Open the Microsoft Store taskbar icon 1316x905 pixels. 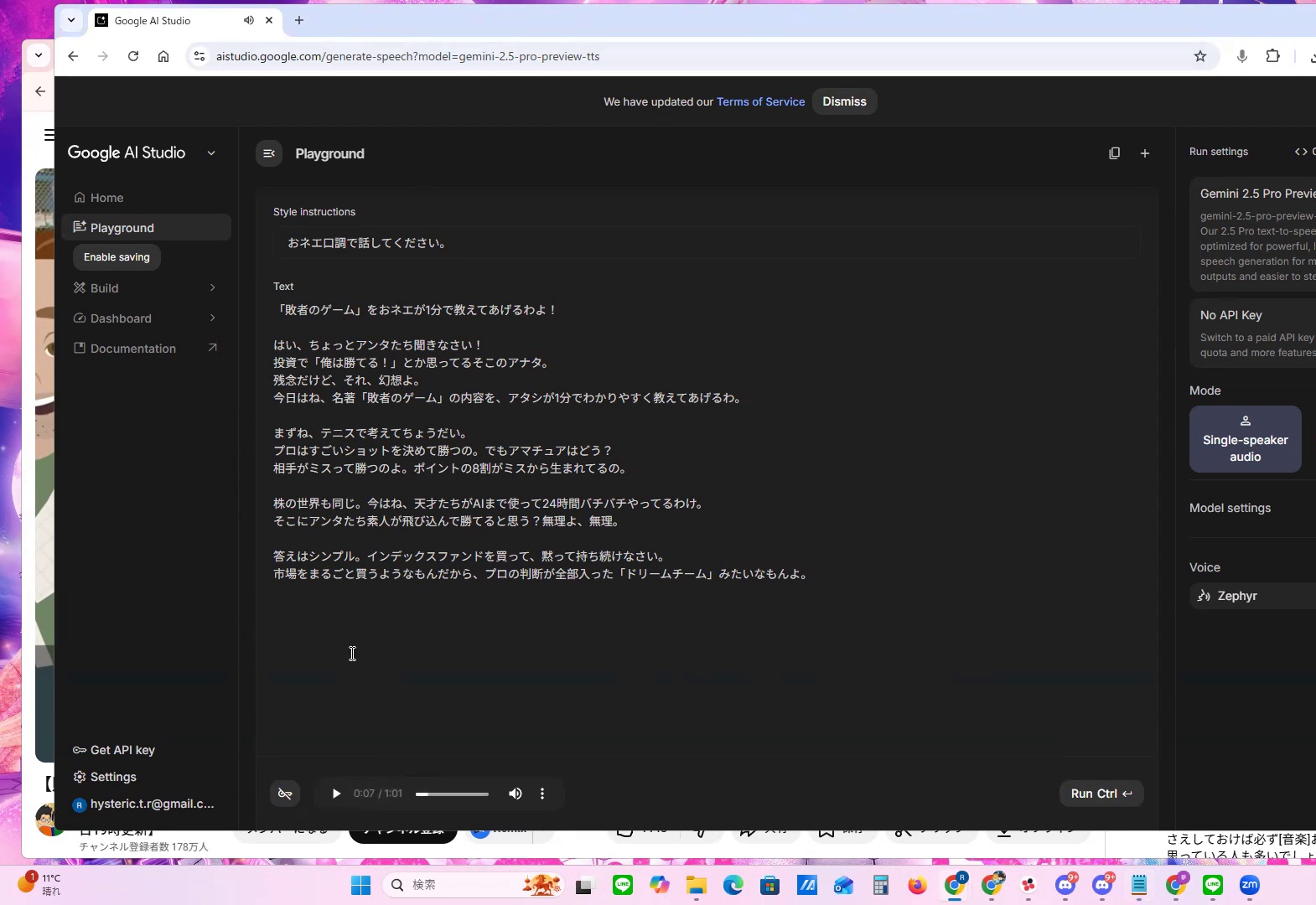[770, 885]
